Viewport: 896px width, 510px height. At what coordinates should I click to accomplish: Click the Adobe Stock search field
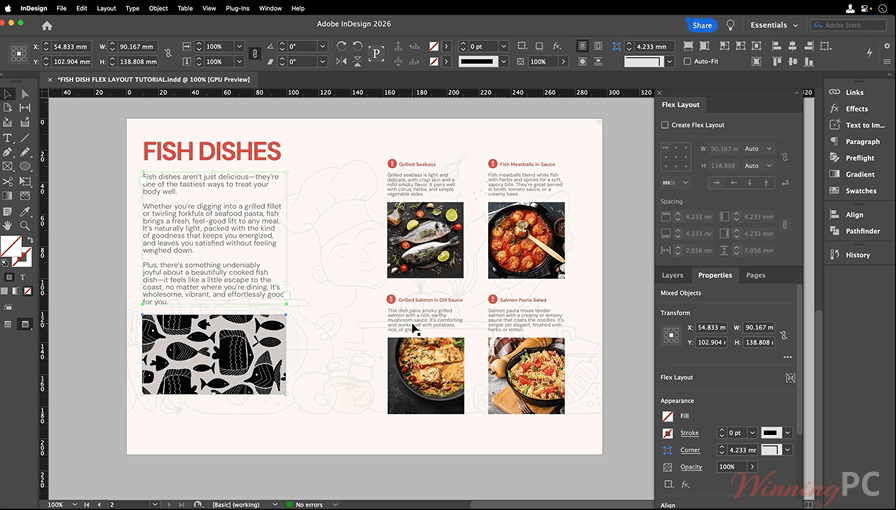tap(848, 25)
